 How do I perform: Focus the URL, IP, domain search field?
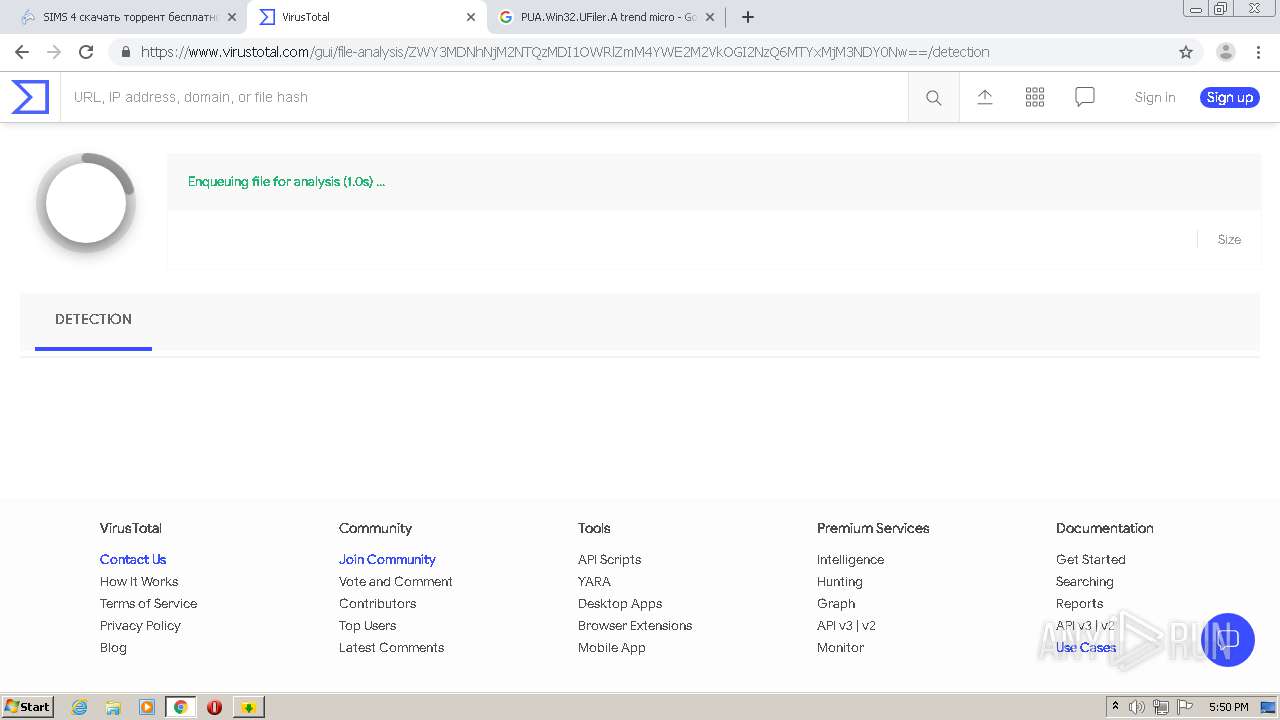point(484,97)
